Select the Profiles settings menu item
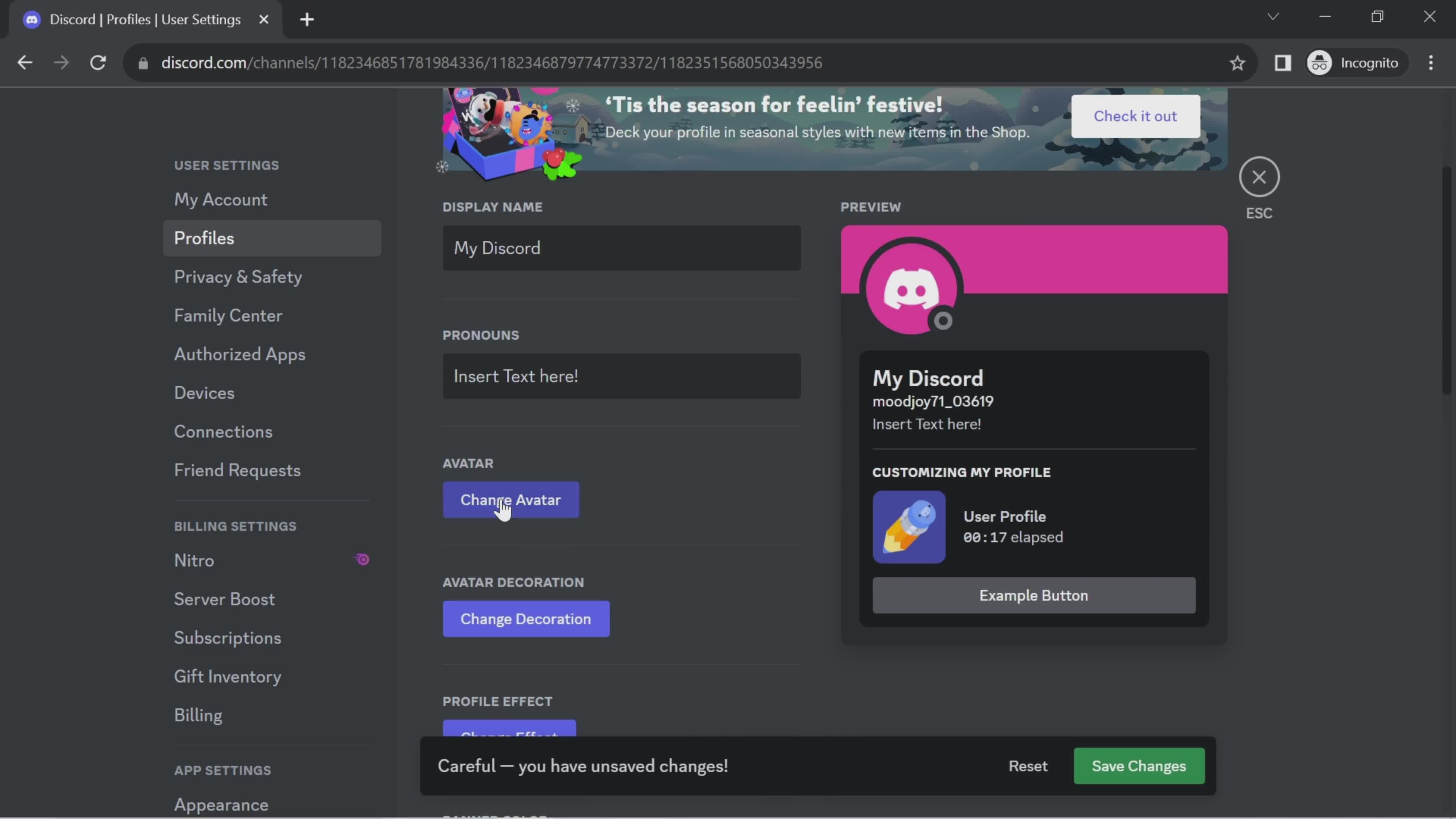The width and height of the screenshot is (1456, 819). (x=204, y=238)
